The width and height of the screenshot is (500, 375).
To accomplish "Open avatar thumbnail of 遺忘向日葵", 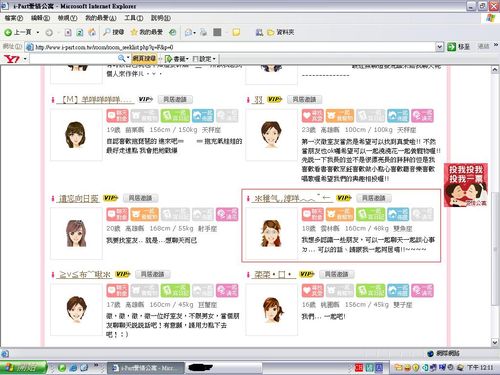I will [76, 233].
